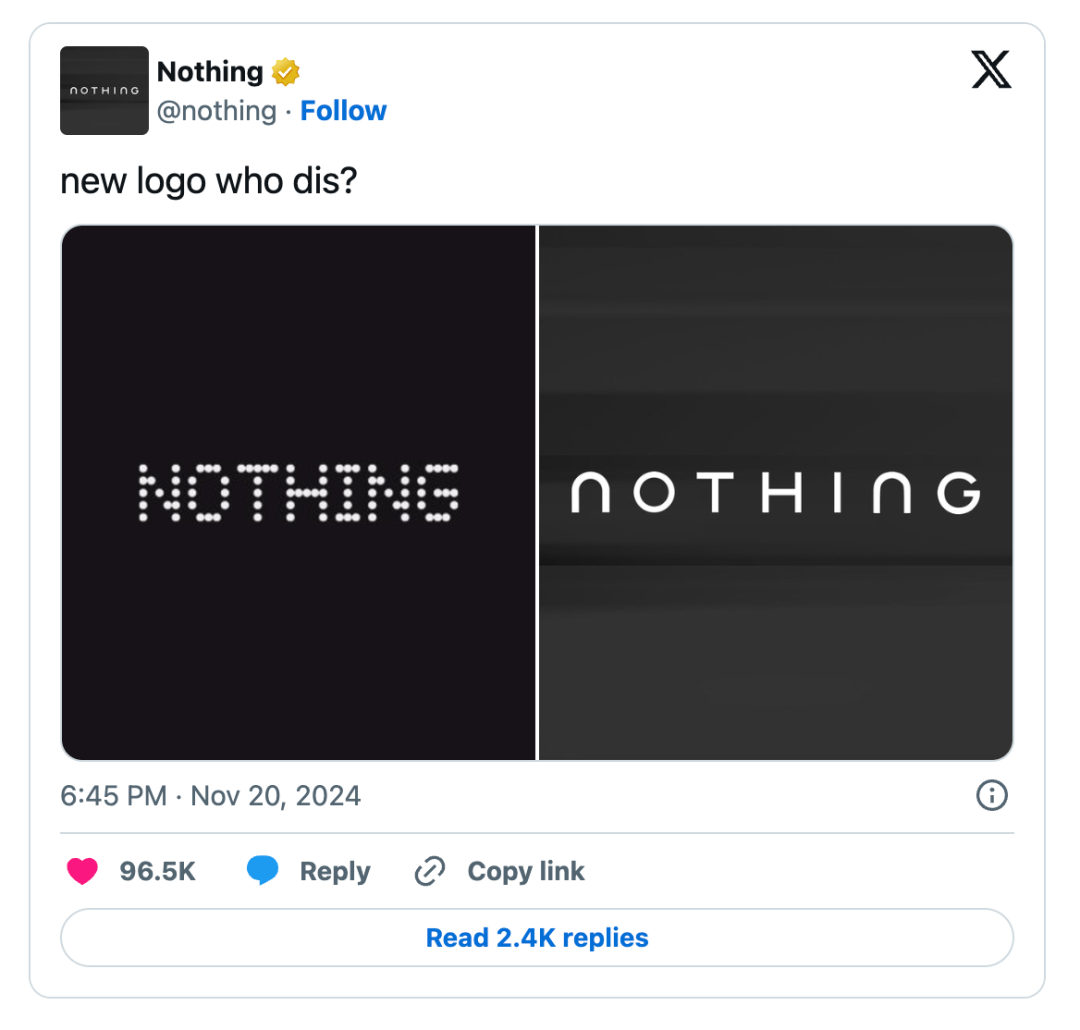Screen dimensions: 1080x1030
Task: Click the 96.5K likes count
Action: (x=158, y=872)
